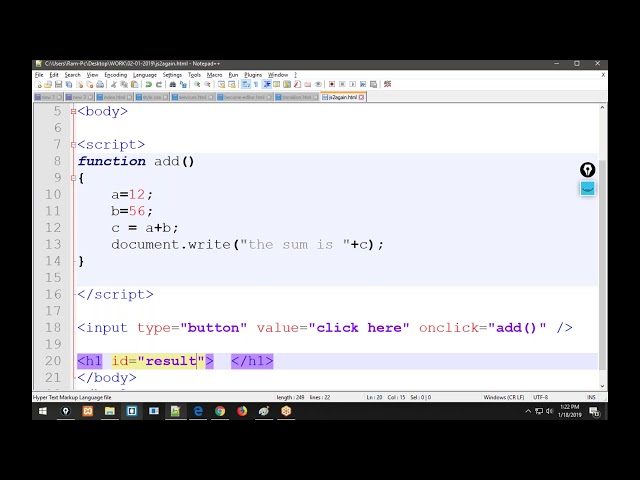Click the Start Recording macro icon
Screen dimensions: 640x480
(x=331, y=84)
